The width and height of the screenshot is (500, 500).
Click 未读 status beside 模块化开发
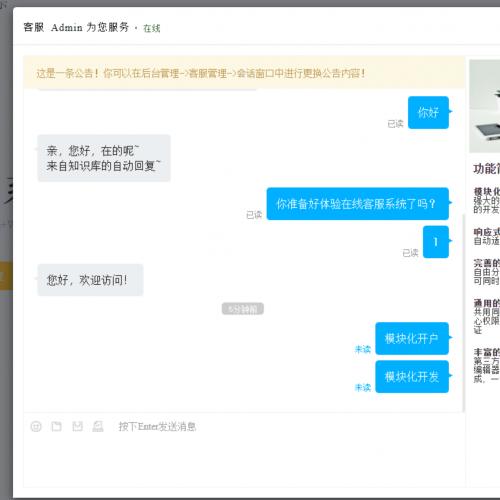(x=363, y=387)
